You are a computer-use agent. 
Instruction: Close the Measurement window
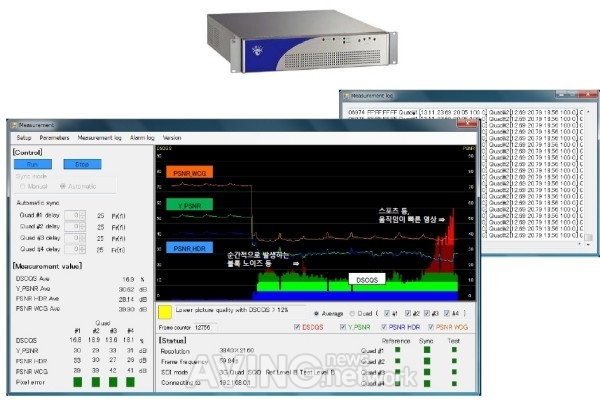[x=466, y=124]
